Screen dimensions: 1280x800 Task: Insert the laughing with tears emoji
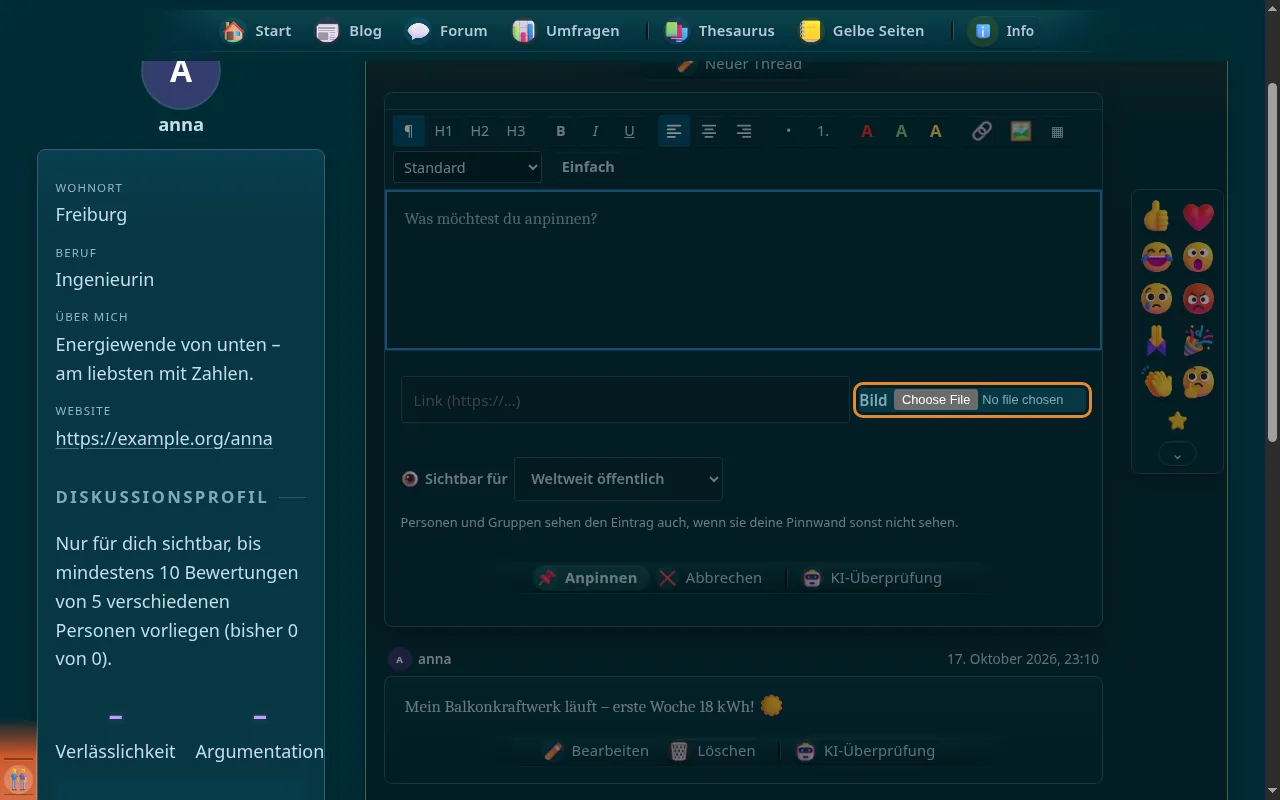[1157, 257]
